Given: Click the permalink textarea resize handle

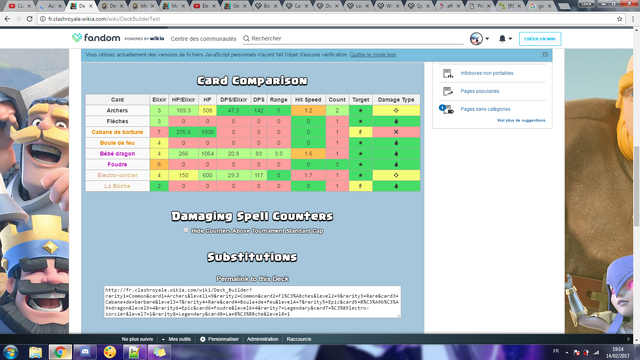Looking at the screenshot, I should [x=398, y=315].
